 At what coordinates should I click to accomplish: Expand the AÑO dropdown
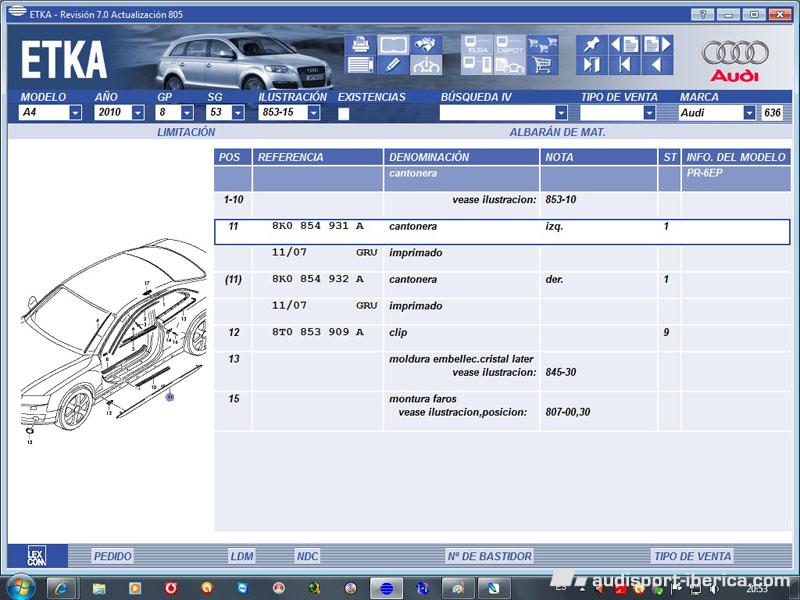pos(138,113)
